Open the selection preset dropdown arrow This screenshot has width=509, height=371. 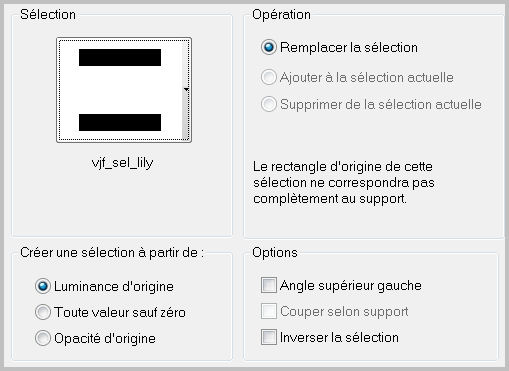pyautogui.click(x=186, y=89)
